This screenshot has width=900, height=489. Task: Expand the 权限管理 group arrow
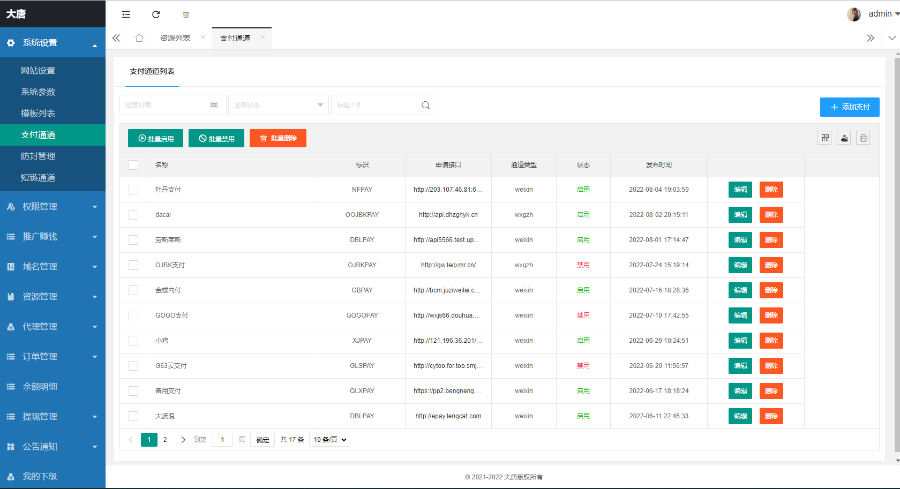pyautogui.click(x=95, y=207)
